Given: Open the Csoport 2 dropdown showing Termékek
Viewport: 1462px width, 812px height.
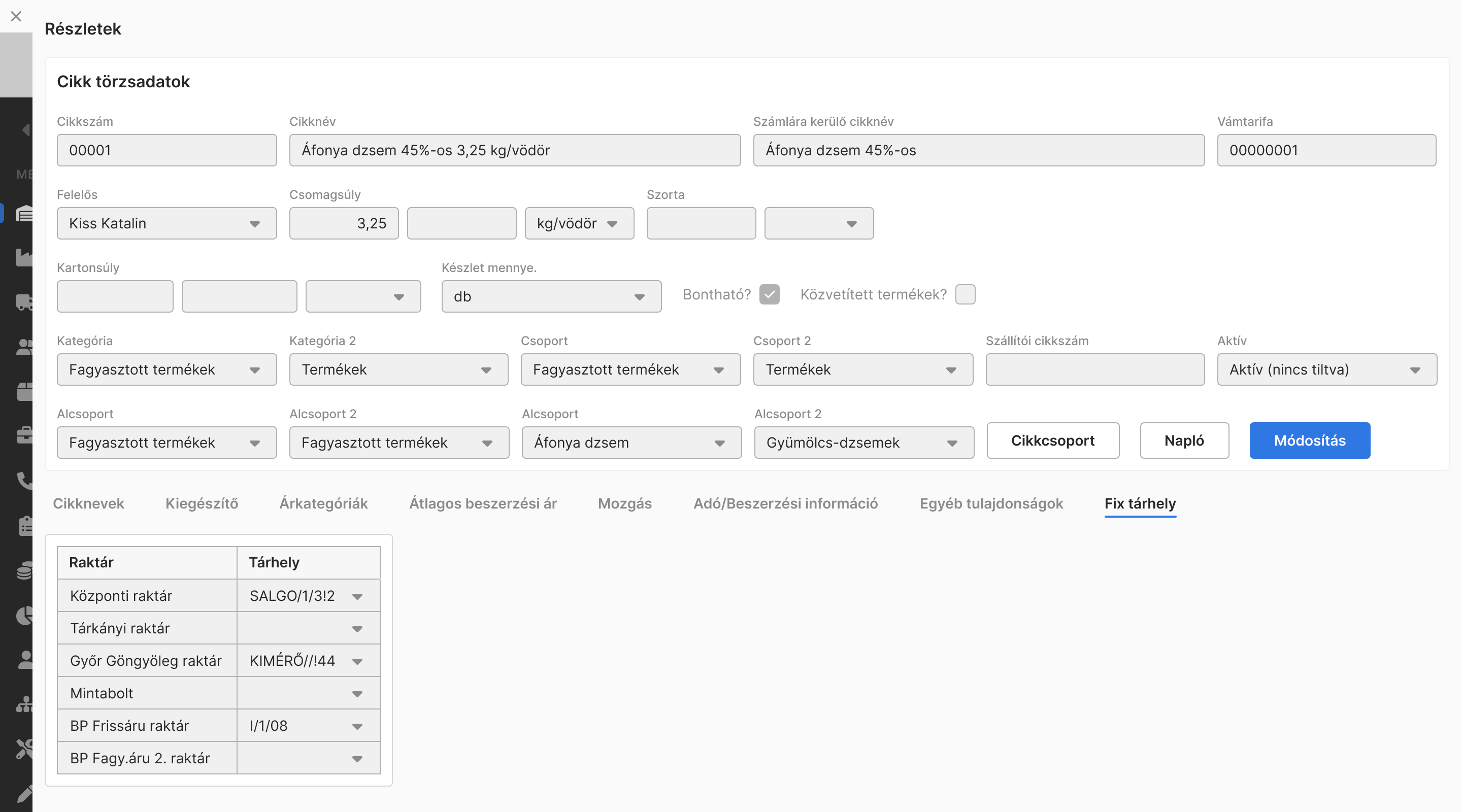Looking at the screenshot, I should tap(862, 370).
